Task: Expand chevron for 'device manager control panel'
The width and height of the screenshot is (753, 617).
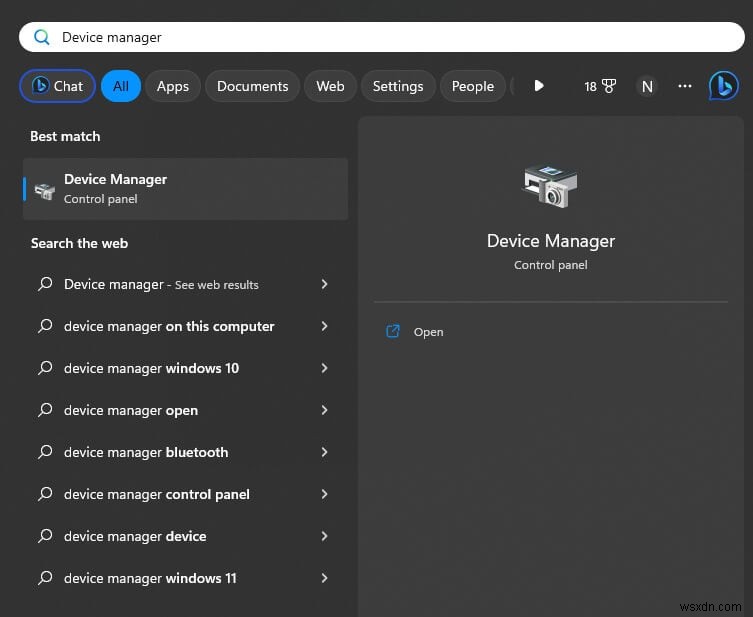Action: [x=325, y=494]
